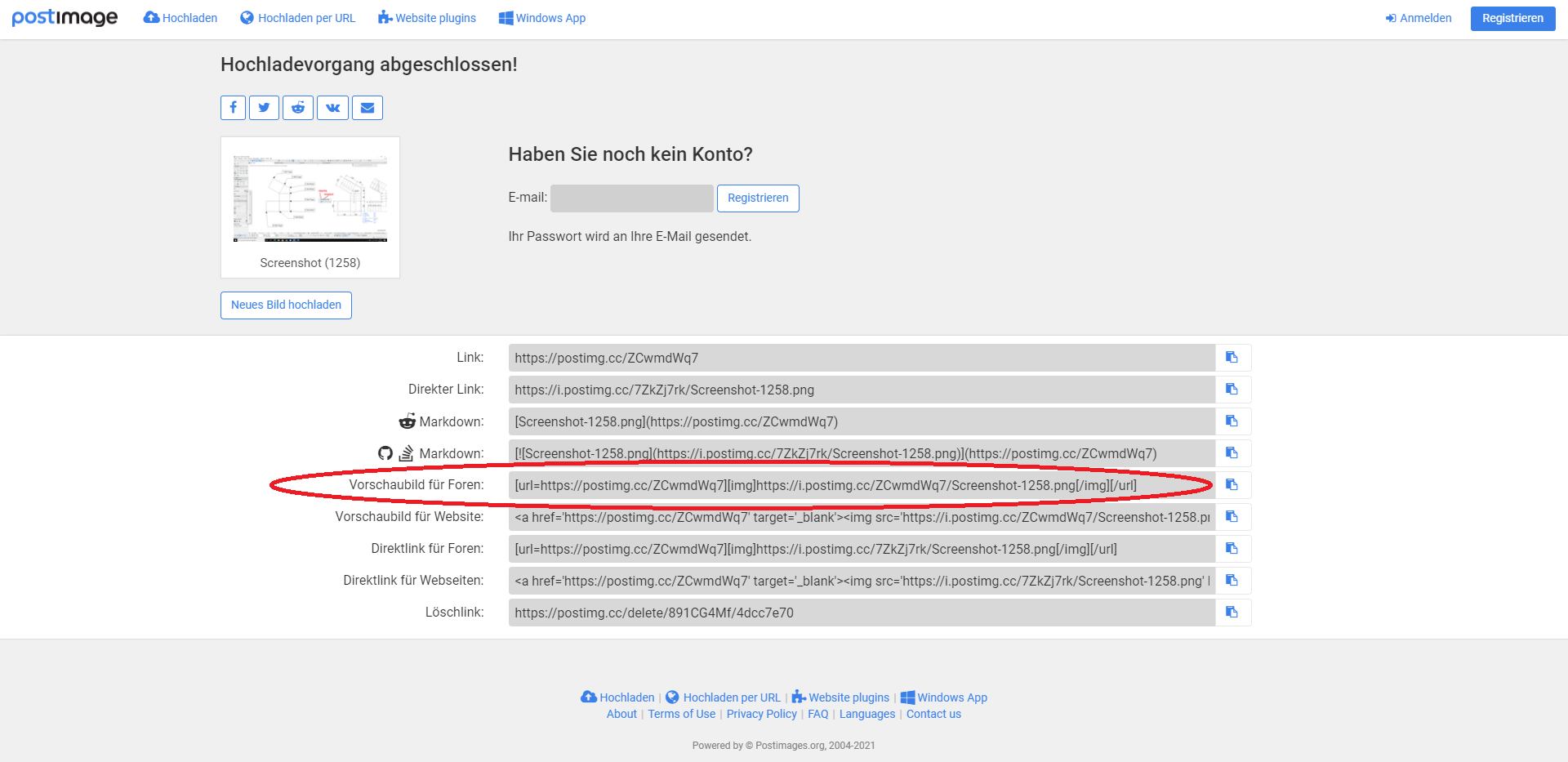Select the Vorschaubild für Foren text field

coord(862,485)
